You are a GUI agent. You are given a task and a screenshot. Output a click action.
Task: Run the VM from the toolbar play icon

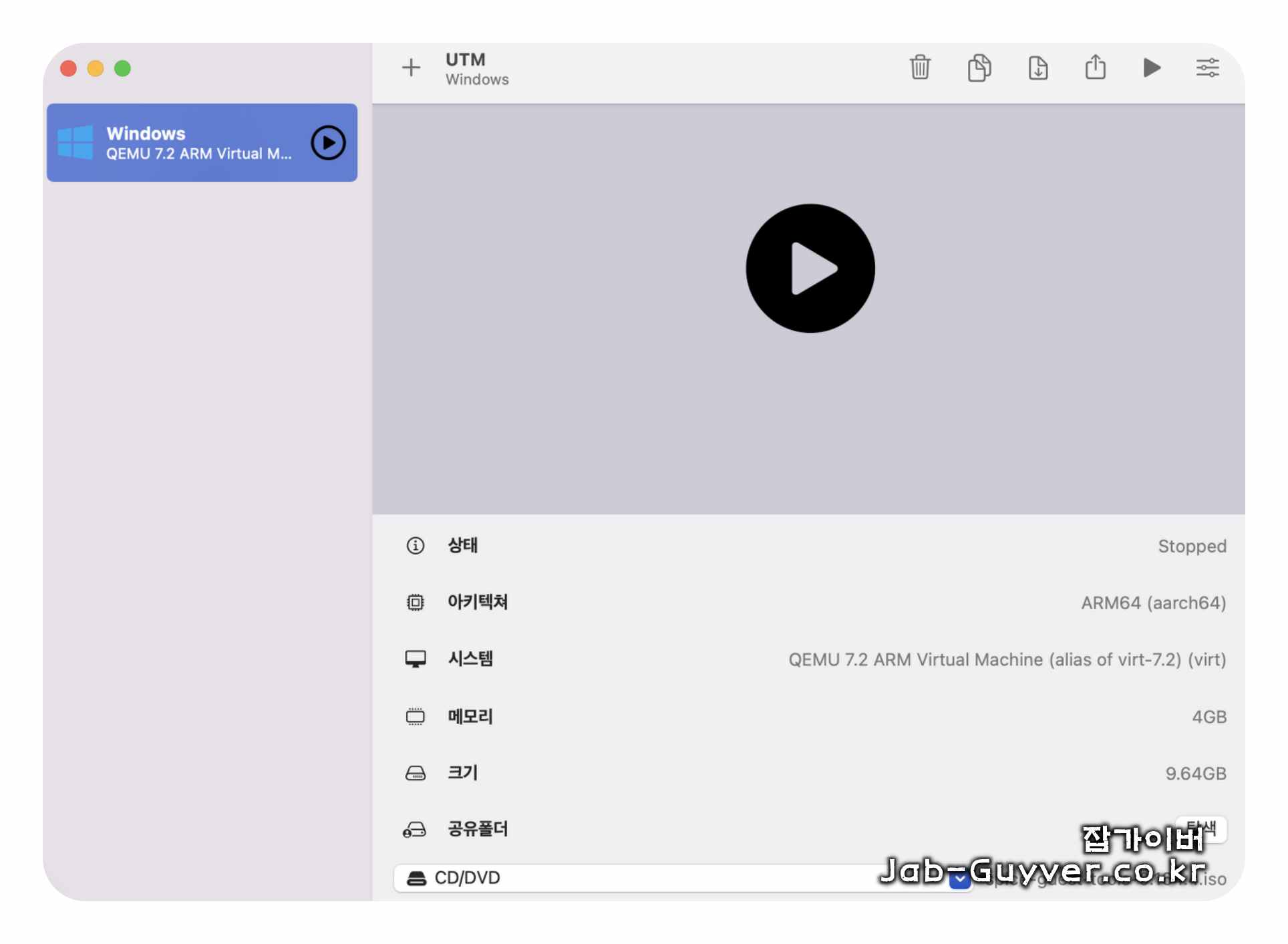pos(1151,67)
